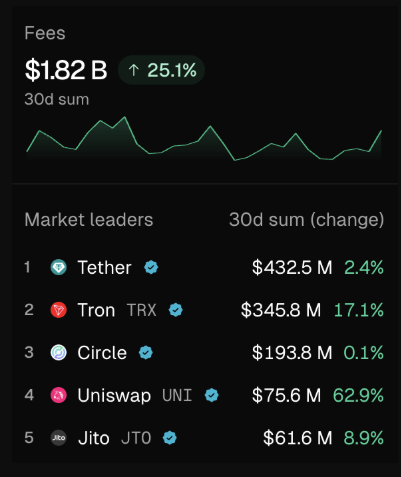Select the Jito market leader name
The height and width of the screenshot is (477, 401).
coord(94,438)
